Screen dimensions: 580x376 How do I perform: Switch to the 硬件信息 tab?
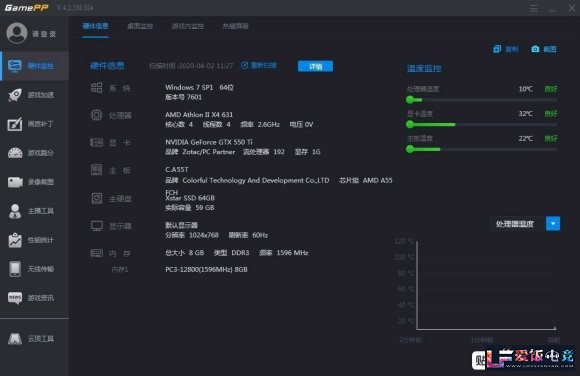pyautogui.click(x=95, y=26)
